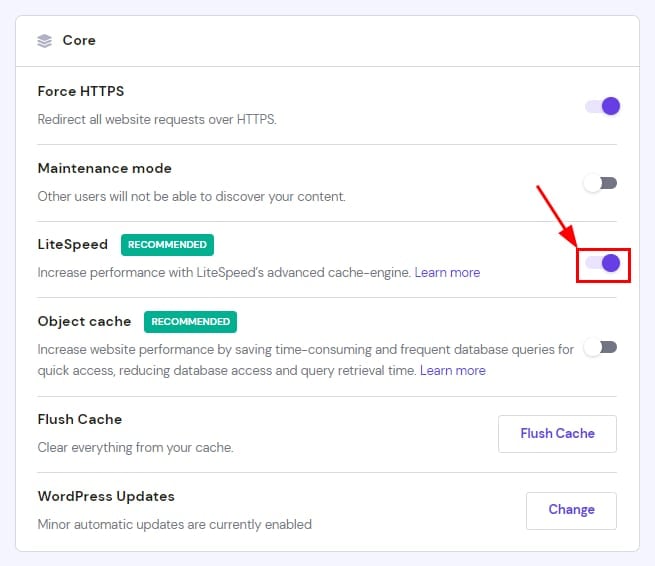655x566 pixels.
Task: Click the Change button for WordPress Updates
Action: click(571, 510)
